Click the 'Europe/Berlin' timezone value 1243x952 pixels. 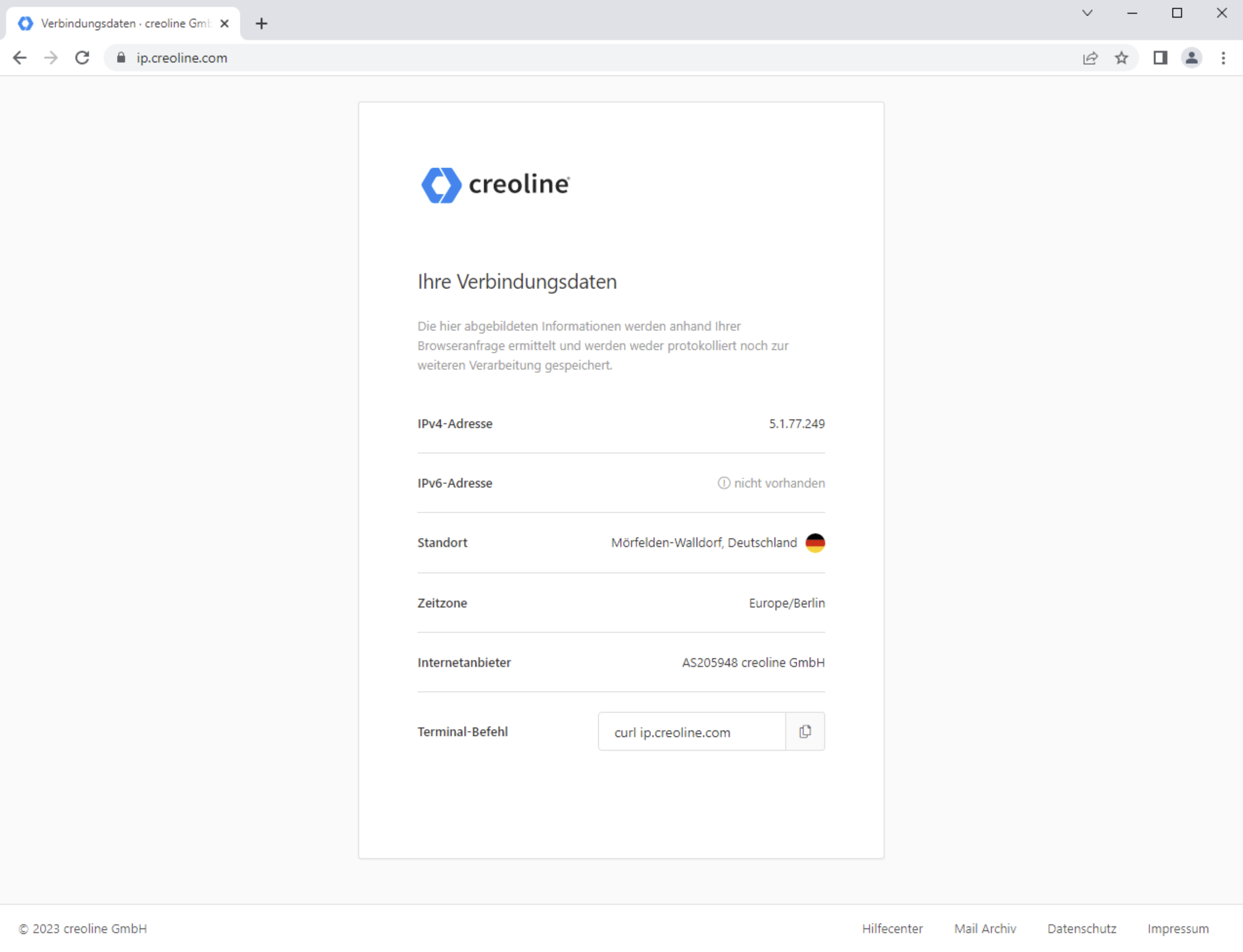(x=786, y=603)
